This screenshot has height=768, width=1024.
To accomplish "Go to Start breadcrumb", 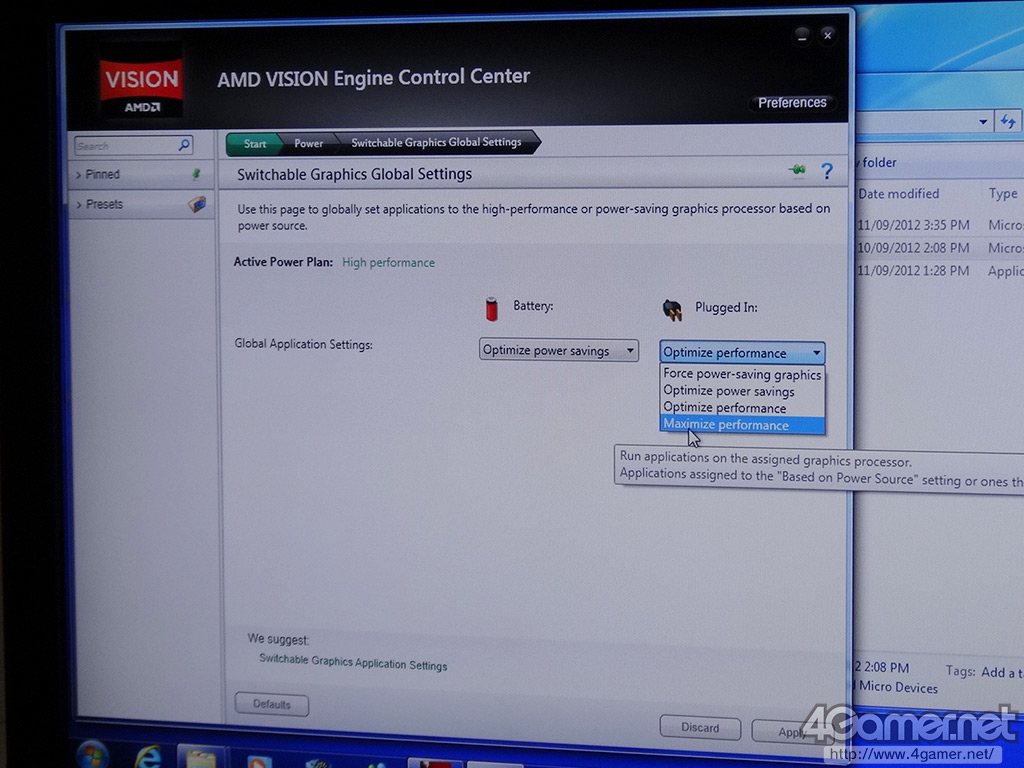I will (x=255, y=144).
